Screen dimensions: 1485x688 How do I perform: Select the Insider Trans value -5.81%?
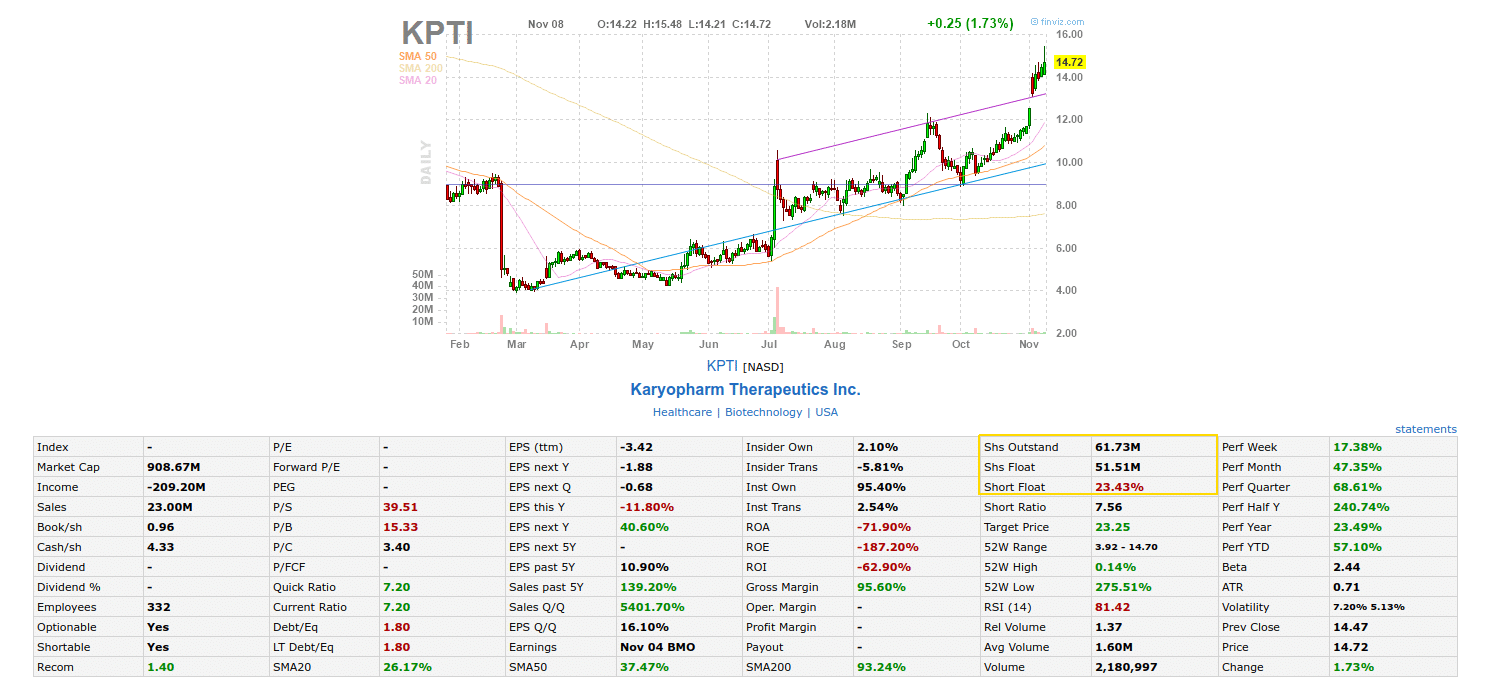880,467
